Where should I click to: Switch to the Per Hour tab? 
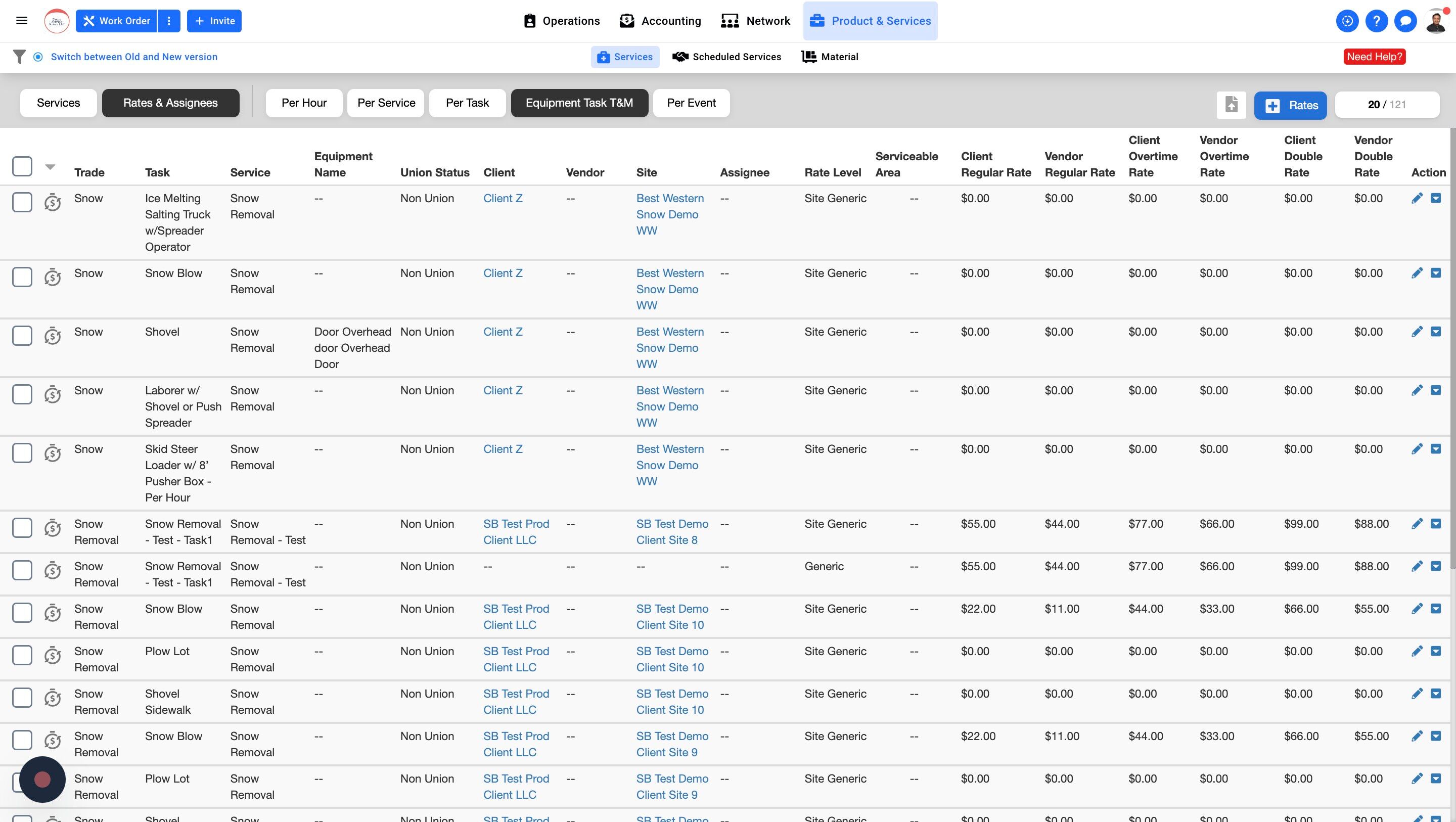(303, 103)
